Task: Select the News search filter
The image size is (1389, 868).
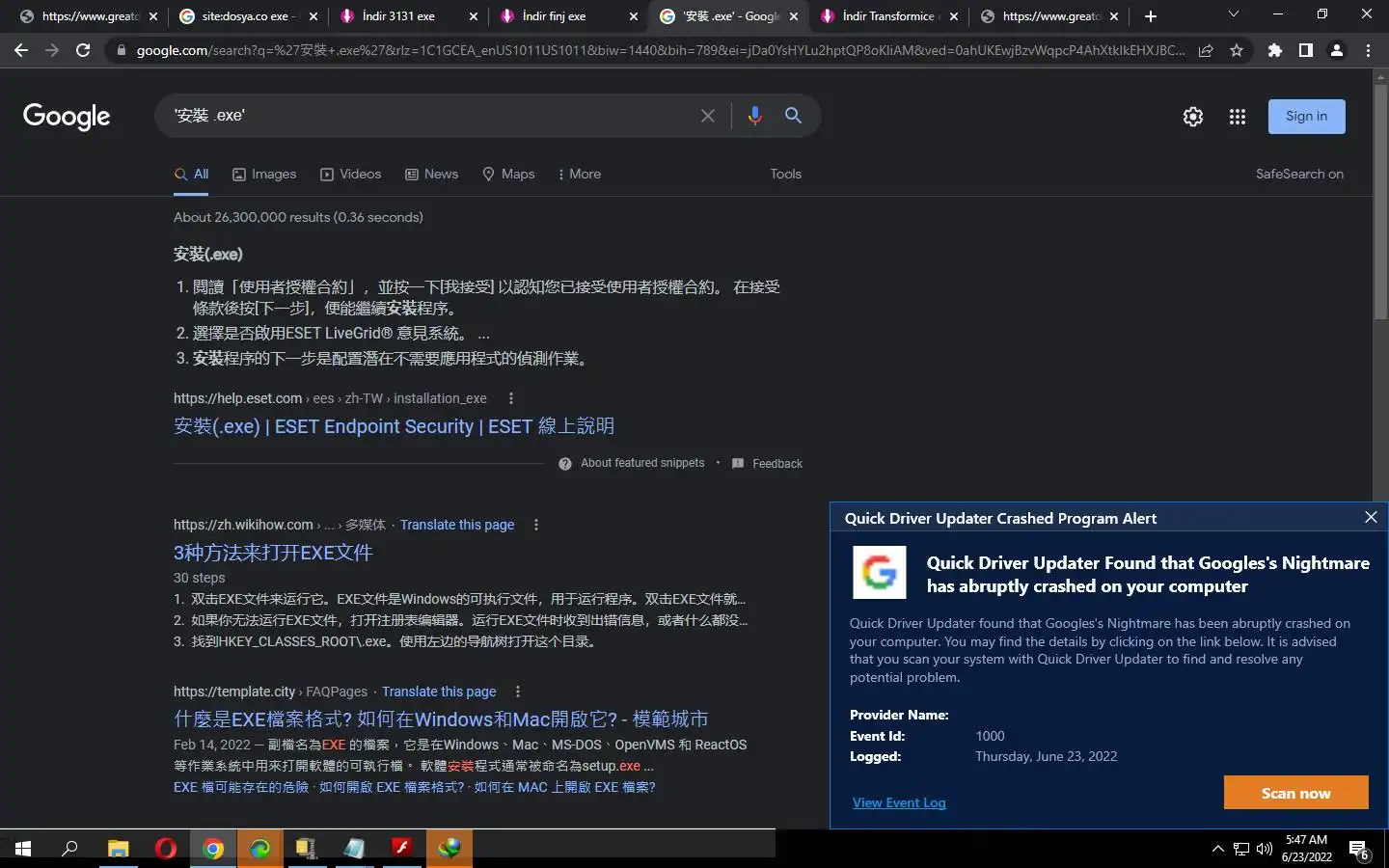Action: (x=431, y=175)
